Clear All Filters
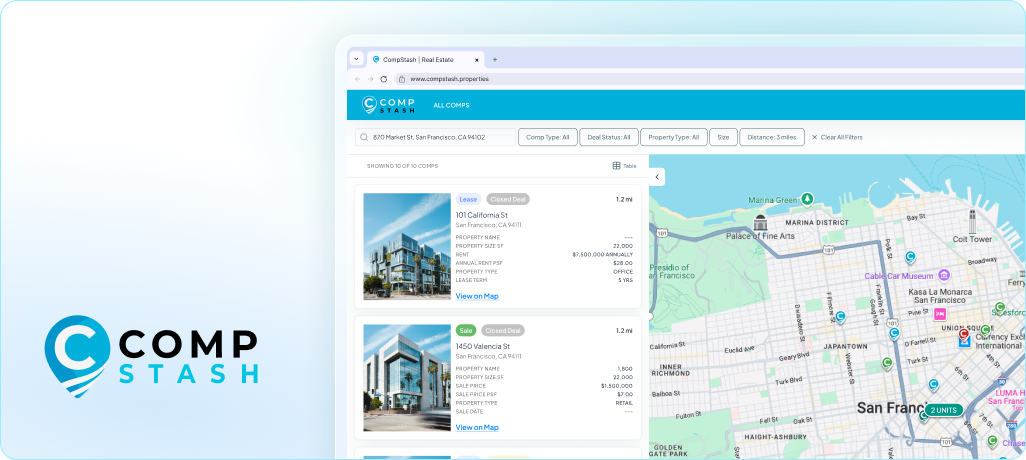This screenshot has width=1026, height=460. (837, 137)
